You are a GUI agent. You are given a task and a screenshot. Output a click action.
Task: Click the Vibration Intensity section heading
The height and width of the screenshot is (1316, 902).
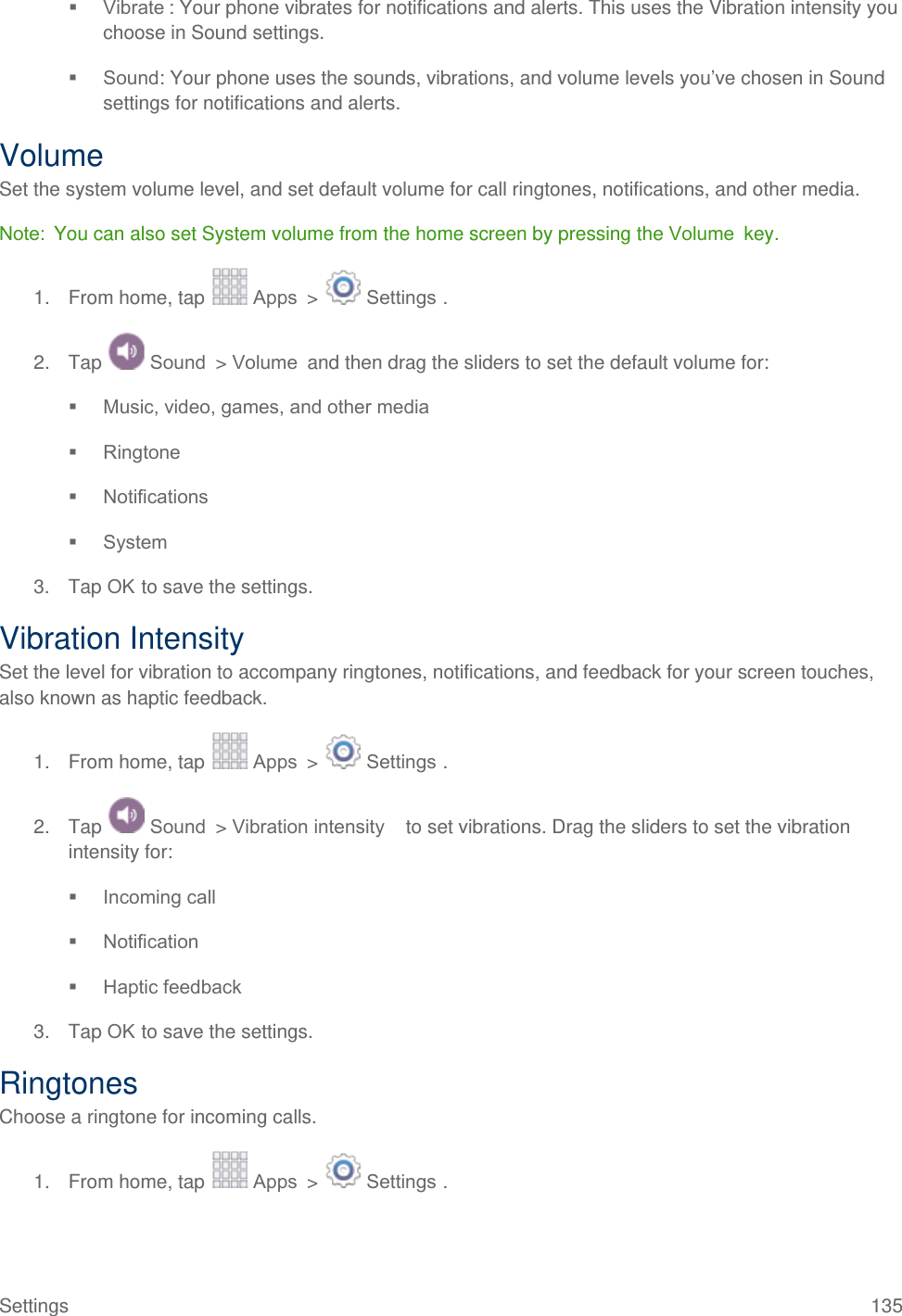[x=122, y=639]
